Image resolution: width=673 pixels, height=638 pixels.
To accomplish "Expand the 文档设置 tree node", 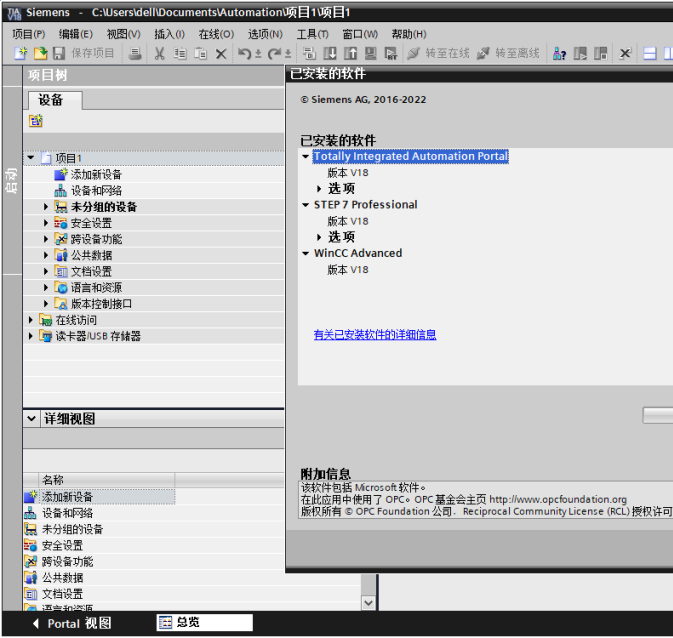I will coord(45,271).
